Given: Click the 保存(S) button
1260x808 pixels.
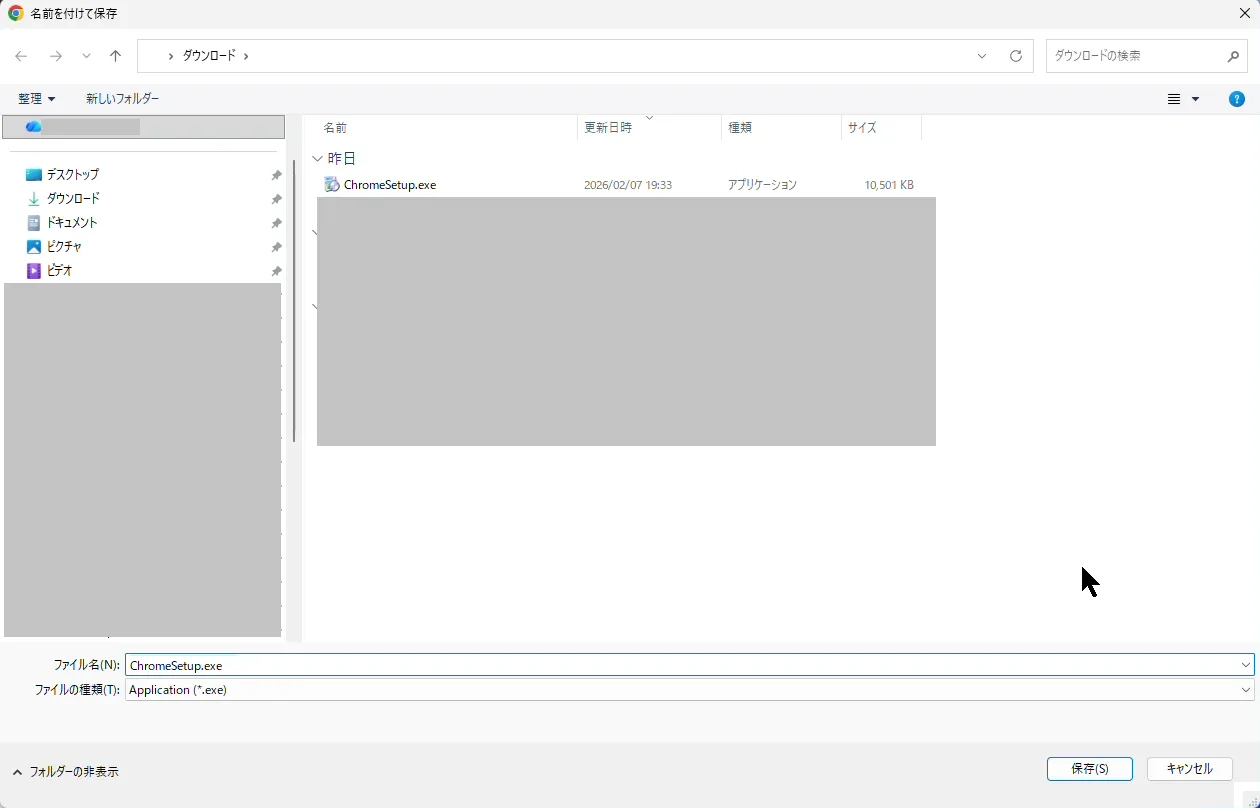Looking at the screenshot, I should coord(1089,769).
